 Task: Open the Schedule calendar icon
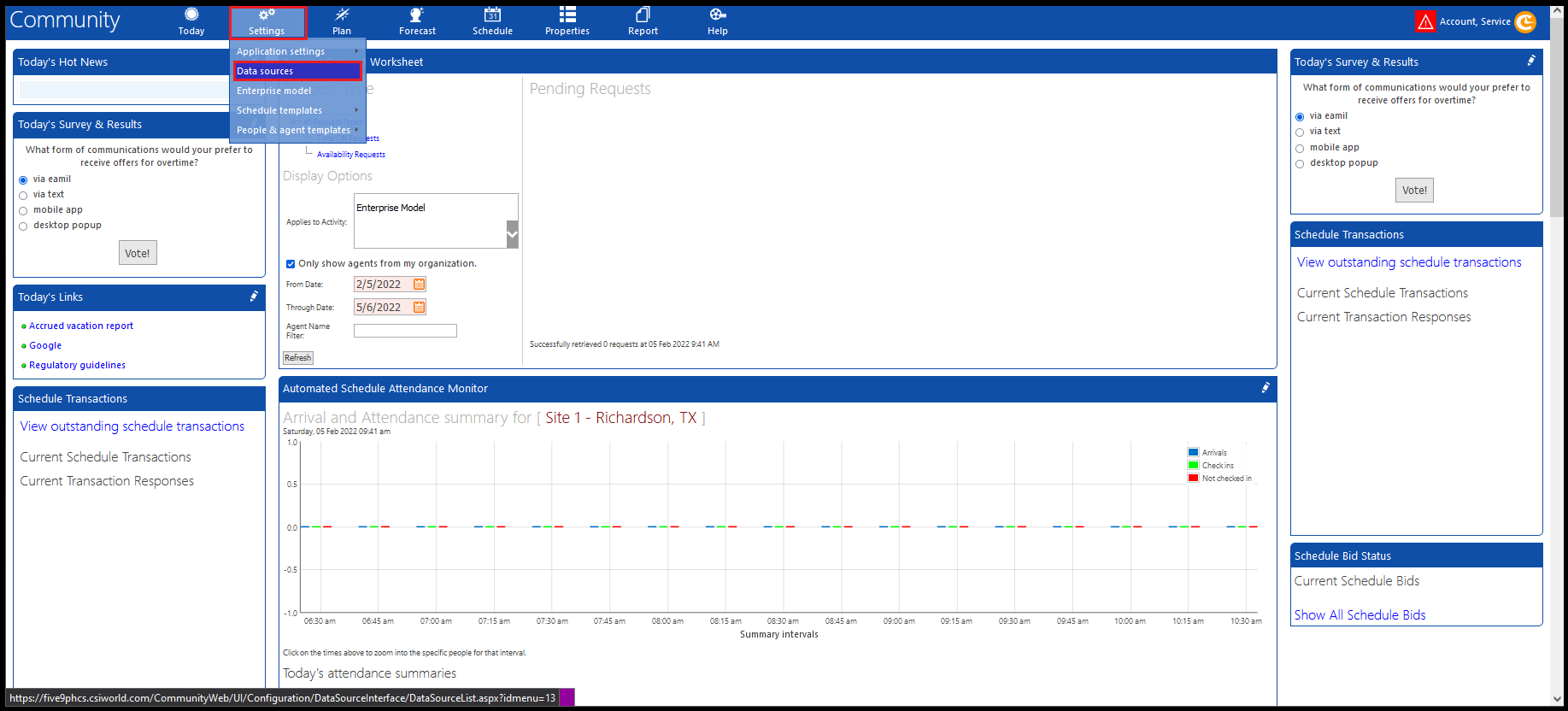(x=492, y=15)
